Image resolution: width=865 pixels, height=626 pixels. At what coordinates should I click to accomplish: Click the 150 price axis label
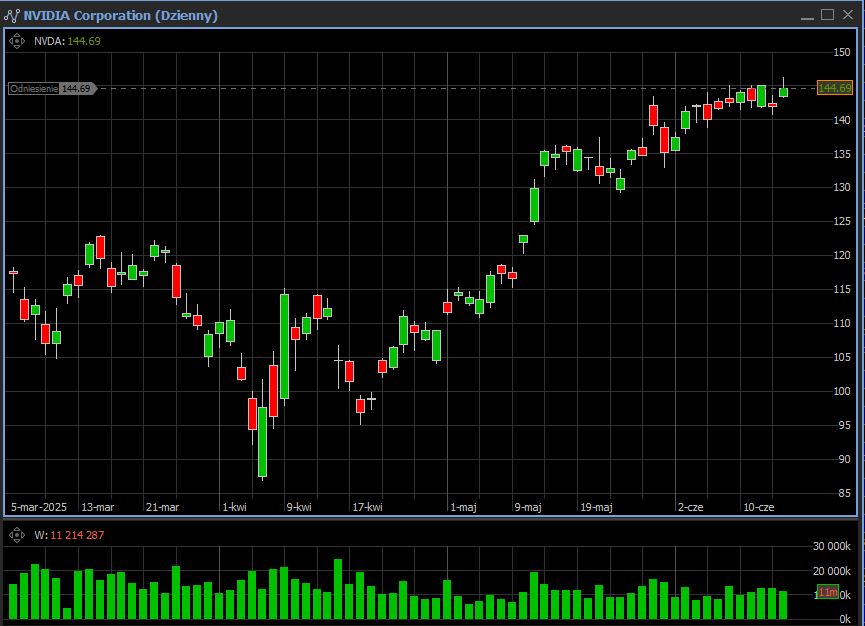(x=842, y=52)
